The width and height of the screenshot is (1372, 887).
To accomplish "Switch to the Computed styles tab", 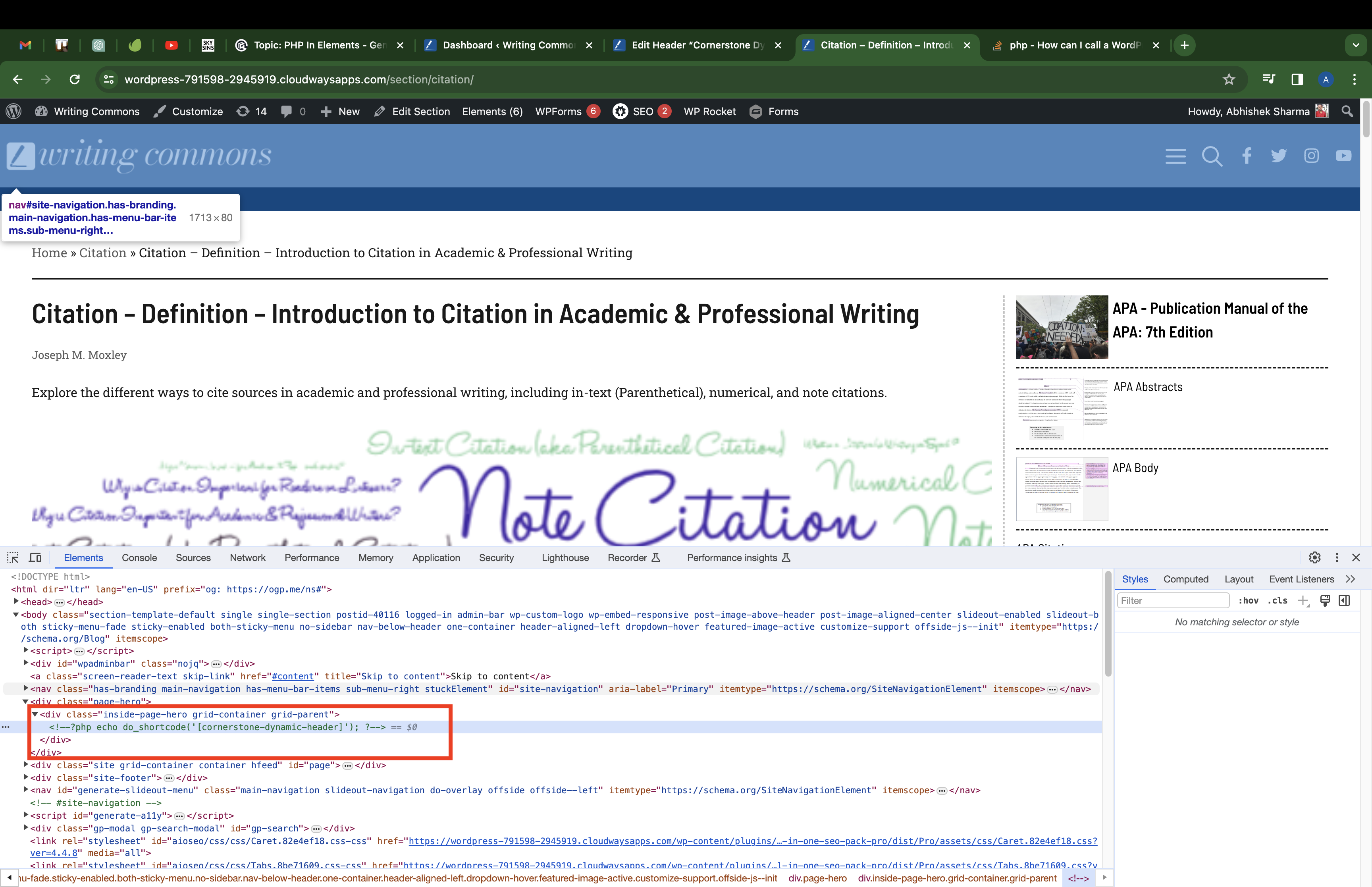I will tap(1185, 579).
